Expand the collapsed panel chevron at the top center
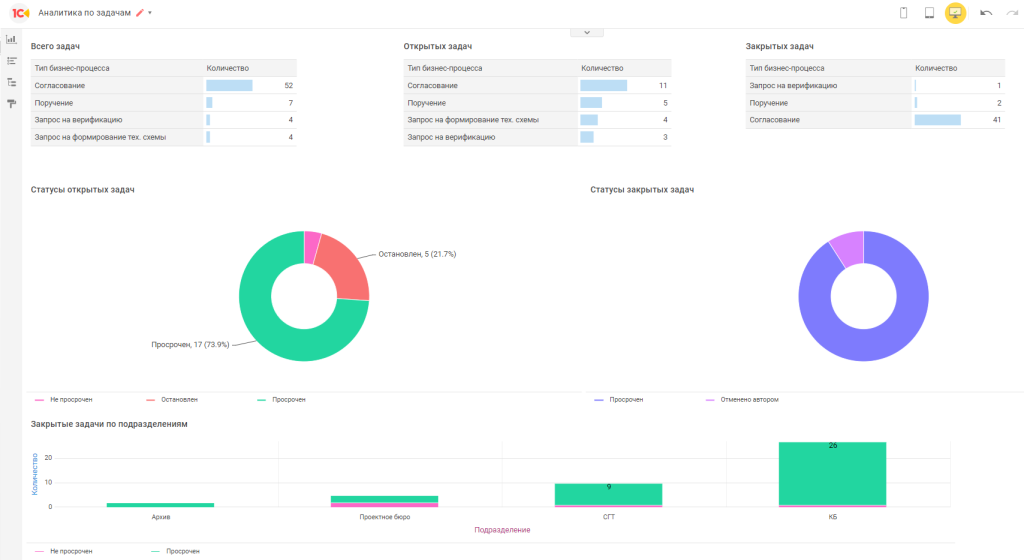Viewport: 1024px width, 560px height. (587, 33)
